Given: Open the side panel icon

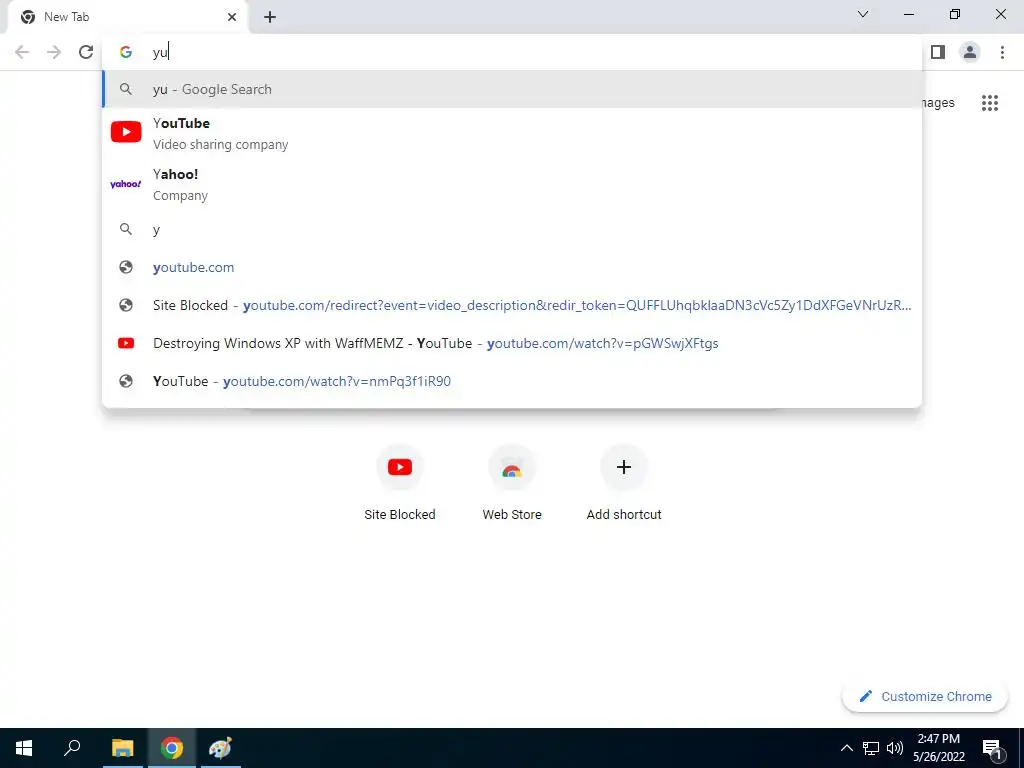Looking at the screenshot, I should [x=938, y=52].
